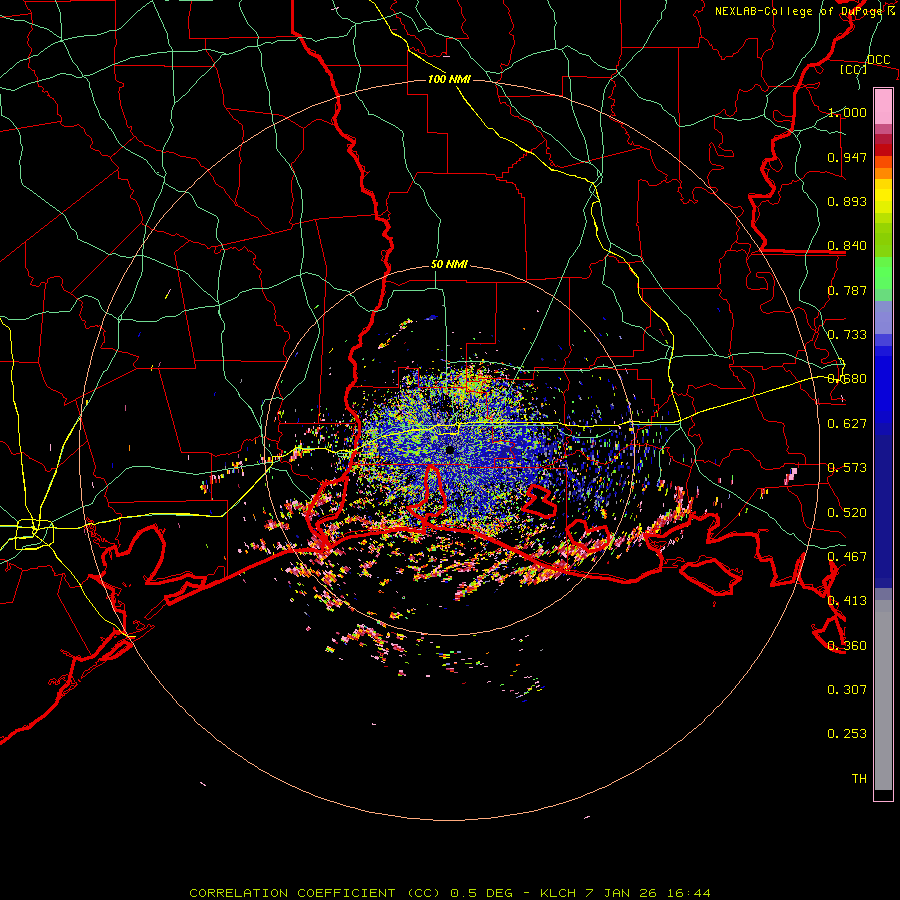Click the pink swatch at top of color bar
900x900 pixels.
coord(883,106)
